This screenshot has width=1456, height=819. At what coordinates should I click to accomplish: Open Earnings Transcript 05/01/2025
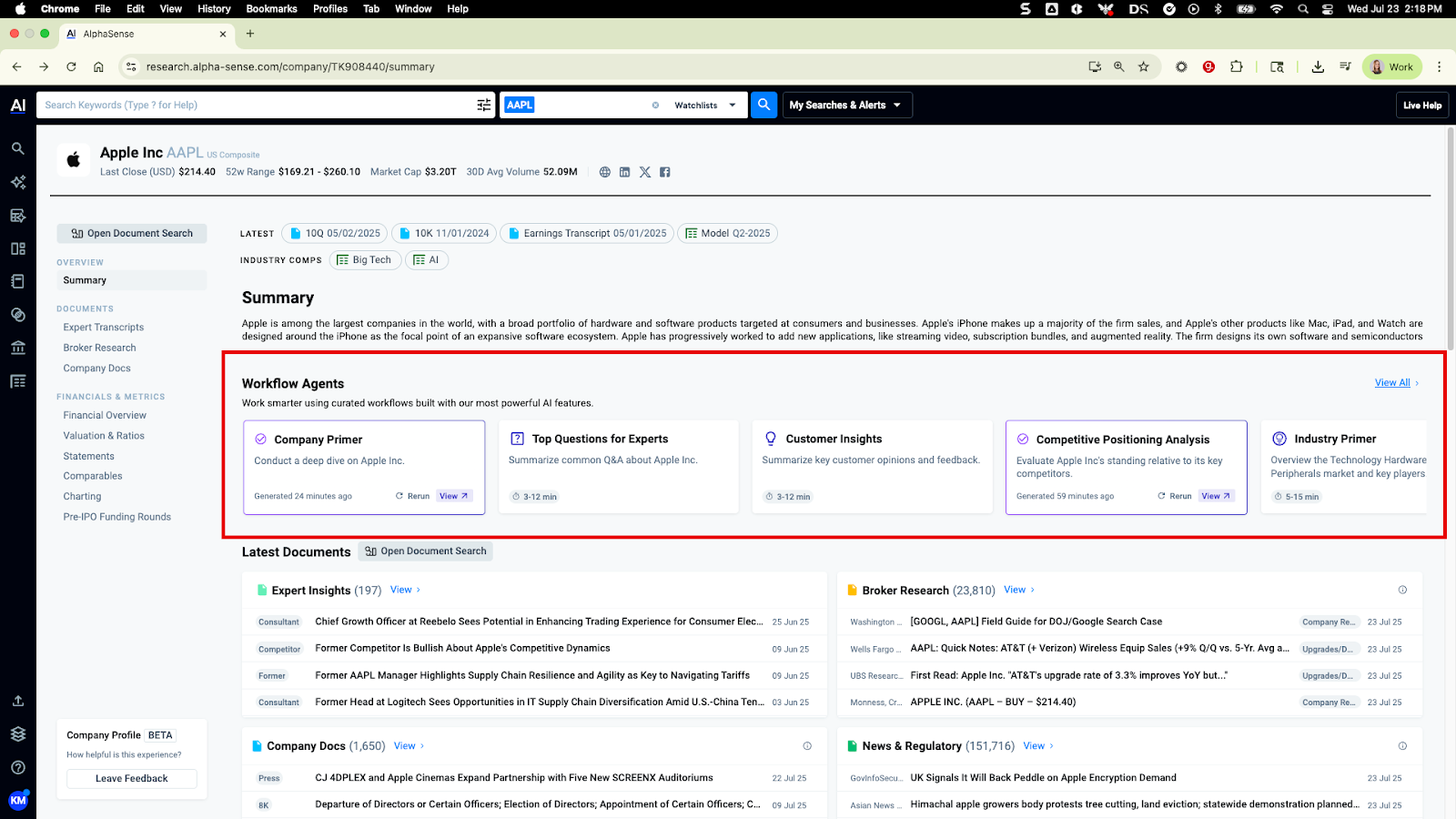587,233
